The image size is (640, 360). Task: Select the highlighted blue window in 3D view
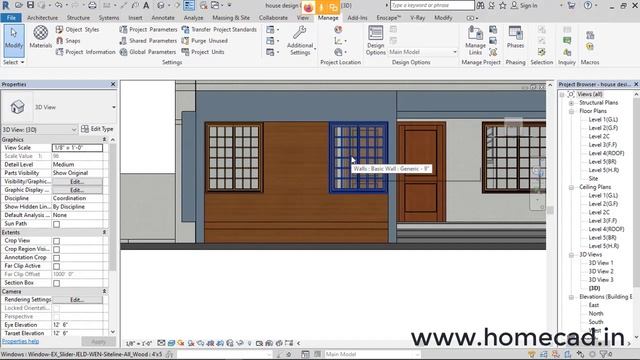click(358, 157)
